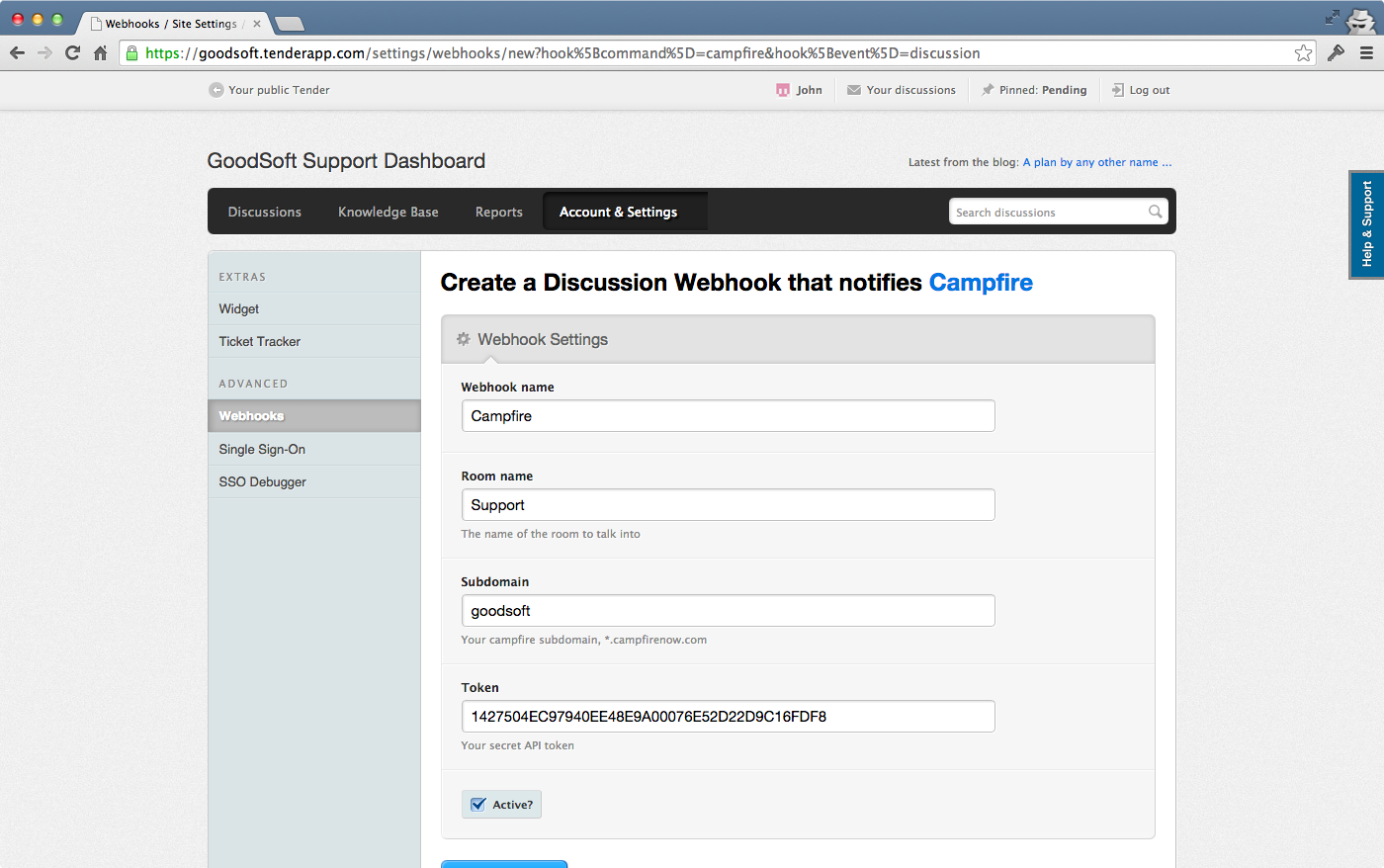The image size is (1384, 868).
Task: Open Widget in the sidebar
Action: point(314,308)
